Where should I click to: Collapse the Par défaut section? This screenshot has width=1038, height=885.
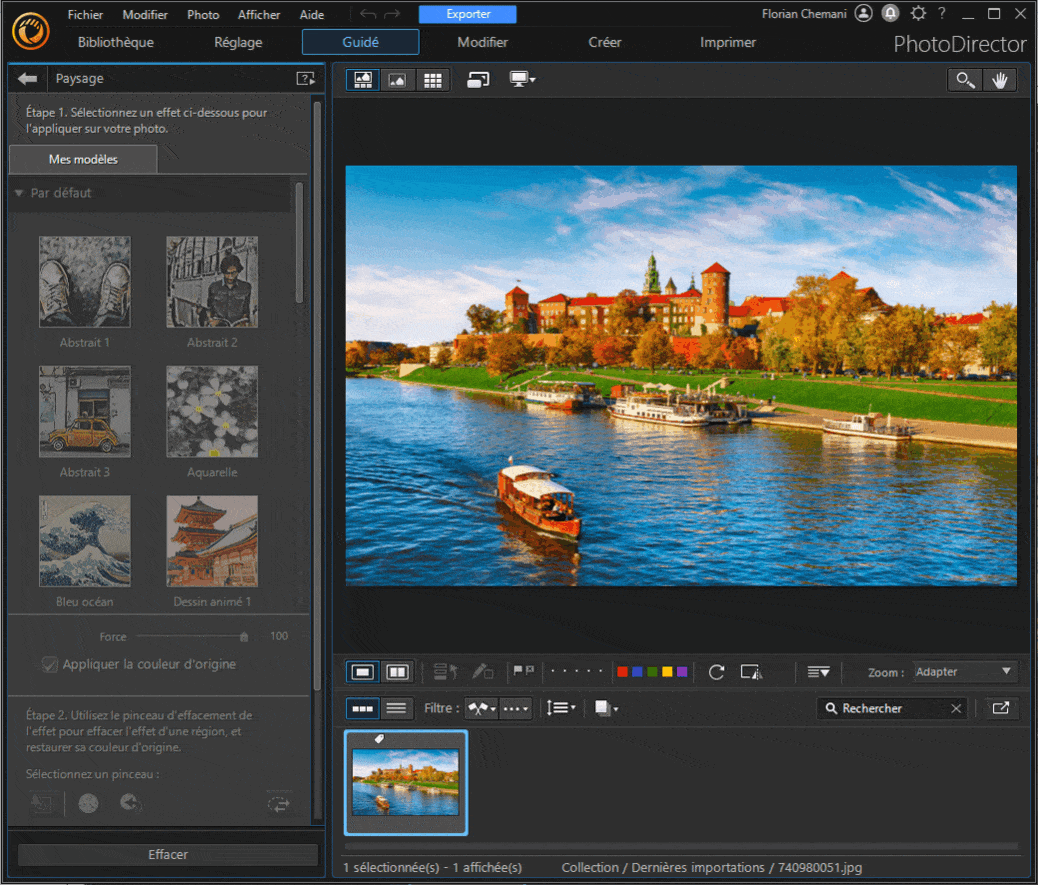(x=19, y=193)
